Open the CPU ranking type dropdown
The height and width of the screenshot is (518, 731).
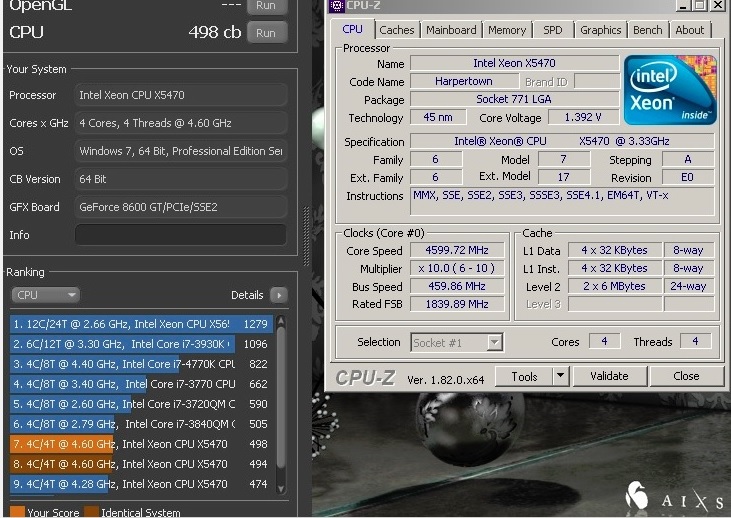point(45,295)
